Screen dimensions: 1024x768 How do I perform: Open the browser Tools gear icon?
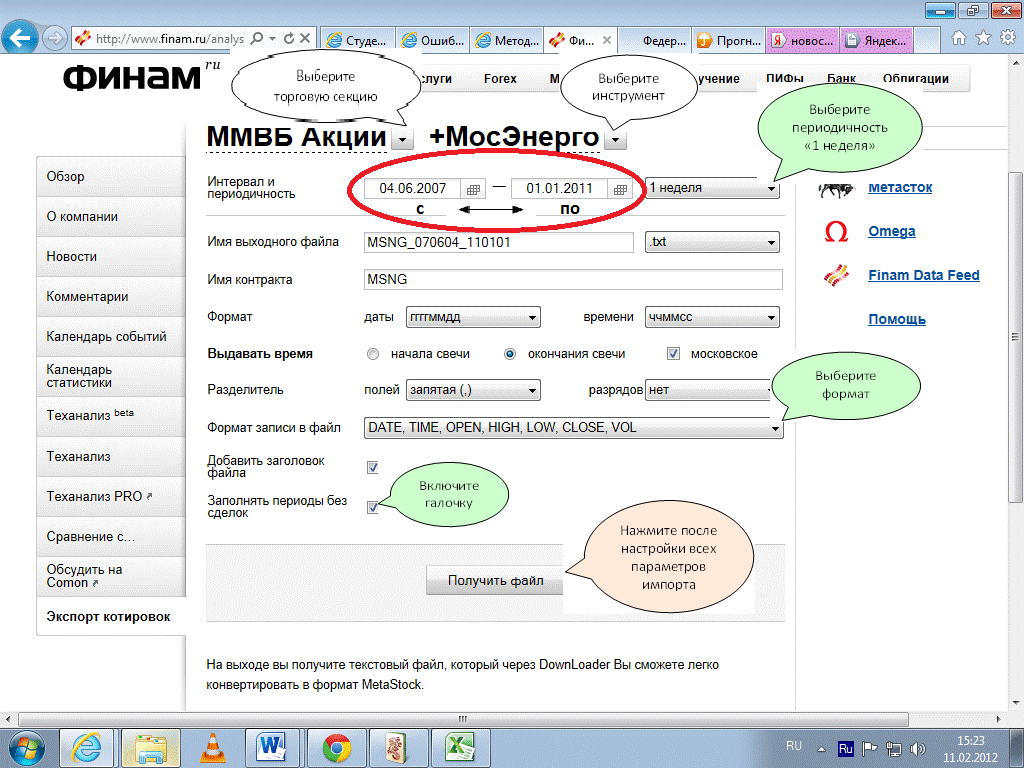point(1008,38)
